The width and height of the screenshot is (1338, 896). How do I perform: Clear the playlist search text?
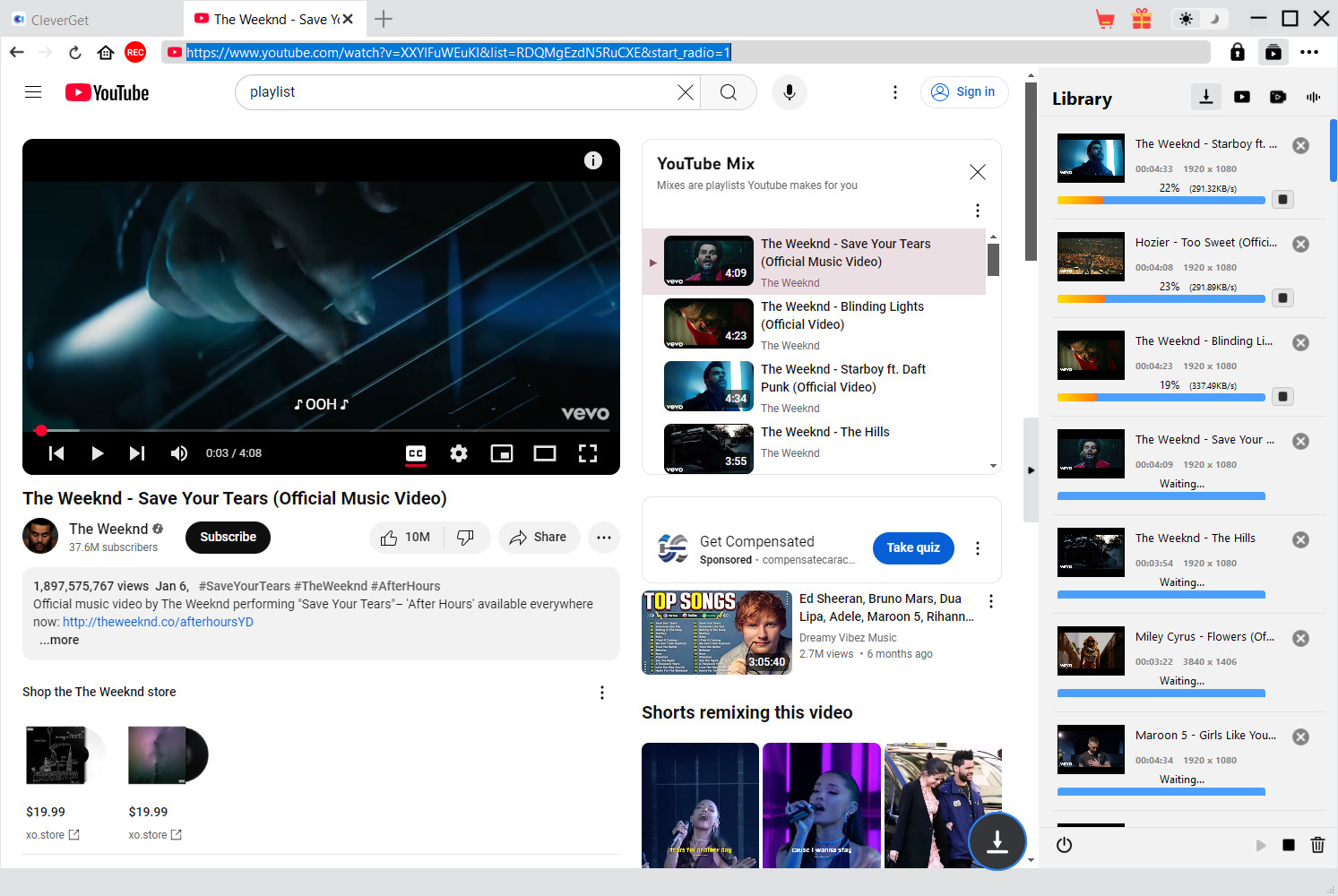686,92
